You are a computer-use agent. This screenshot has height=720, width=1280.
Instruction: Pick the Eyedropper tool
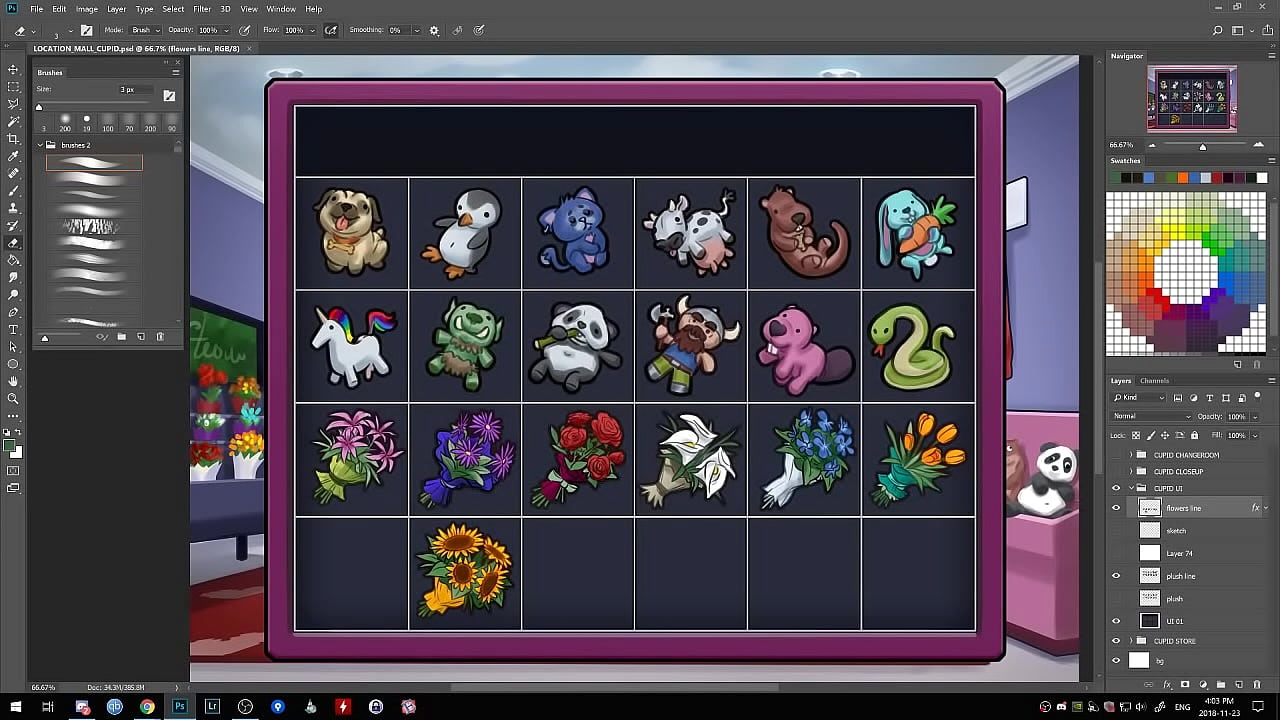pos(14,156)
